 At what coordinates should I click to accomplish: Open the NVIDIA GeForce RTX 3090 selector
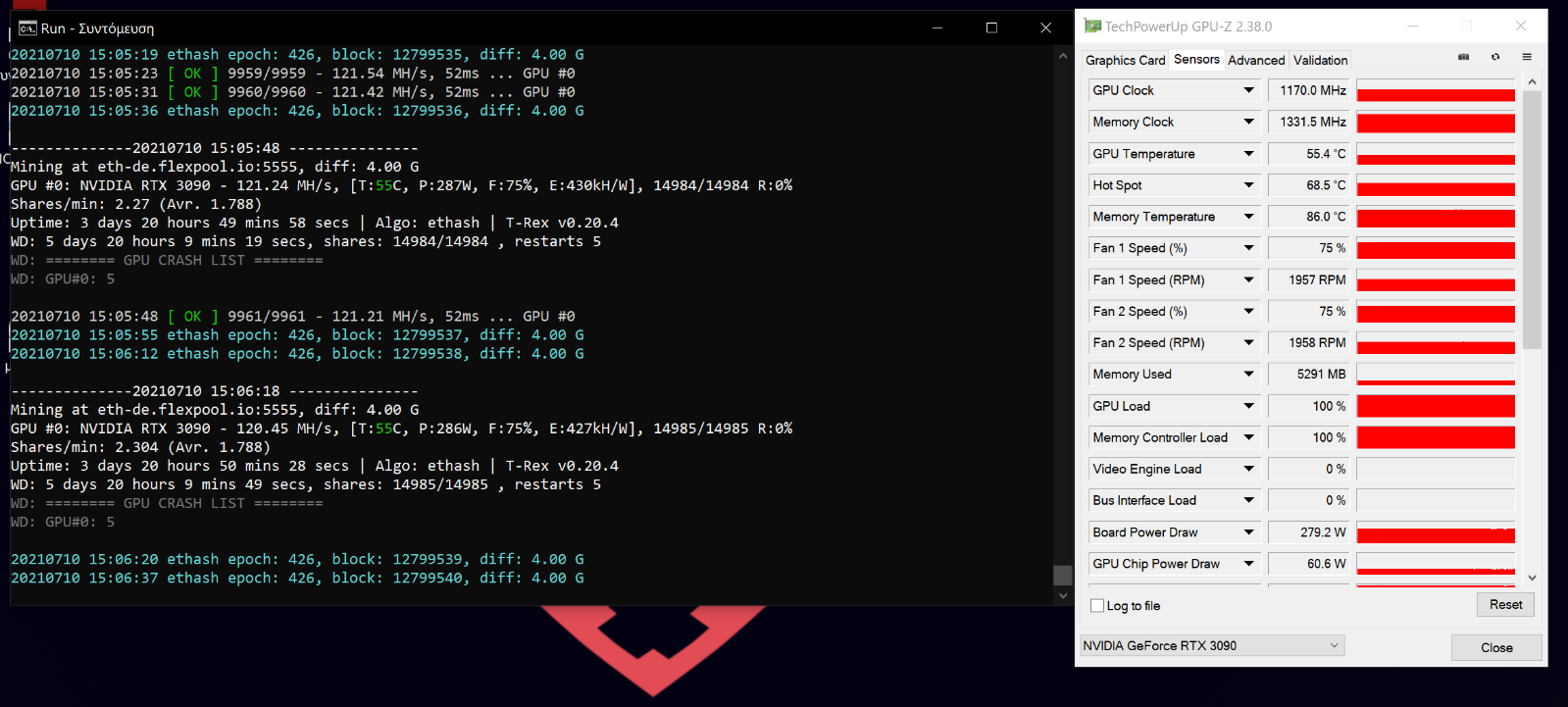pyautogui.click(x=1212, y=645)
